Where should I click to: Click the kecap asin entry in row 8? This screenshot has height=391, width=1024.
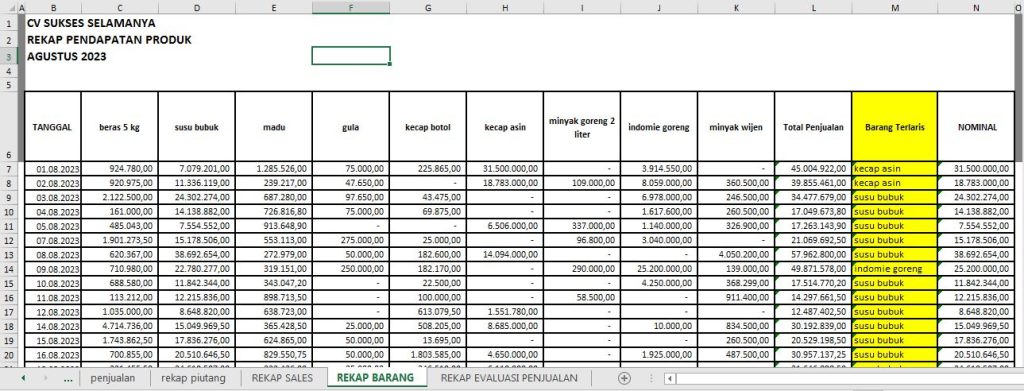(894, 183)
